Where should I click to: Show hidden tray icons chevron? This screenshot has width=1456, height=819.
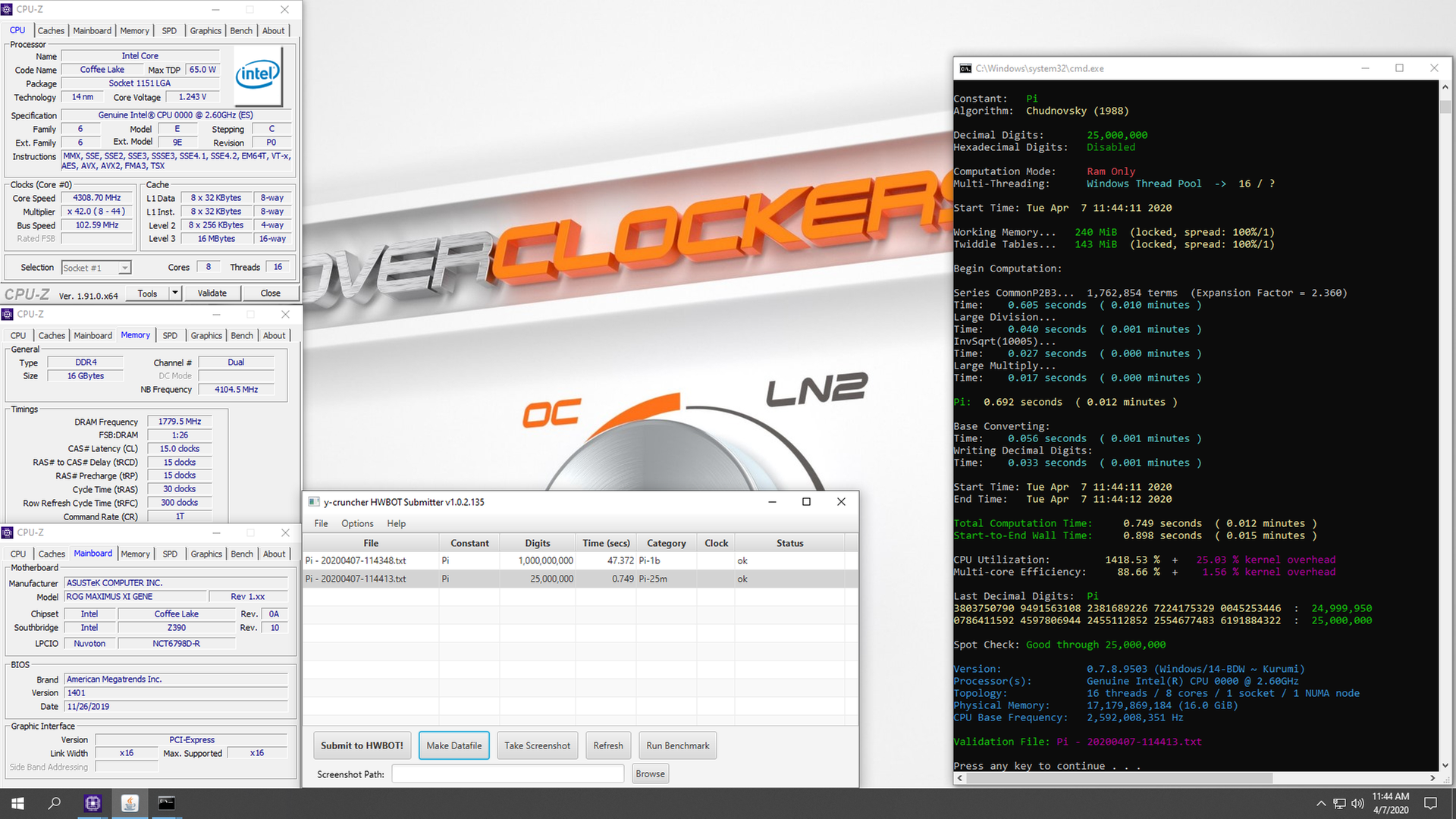click(1321, 803)
